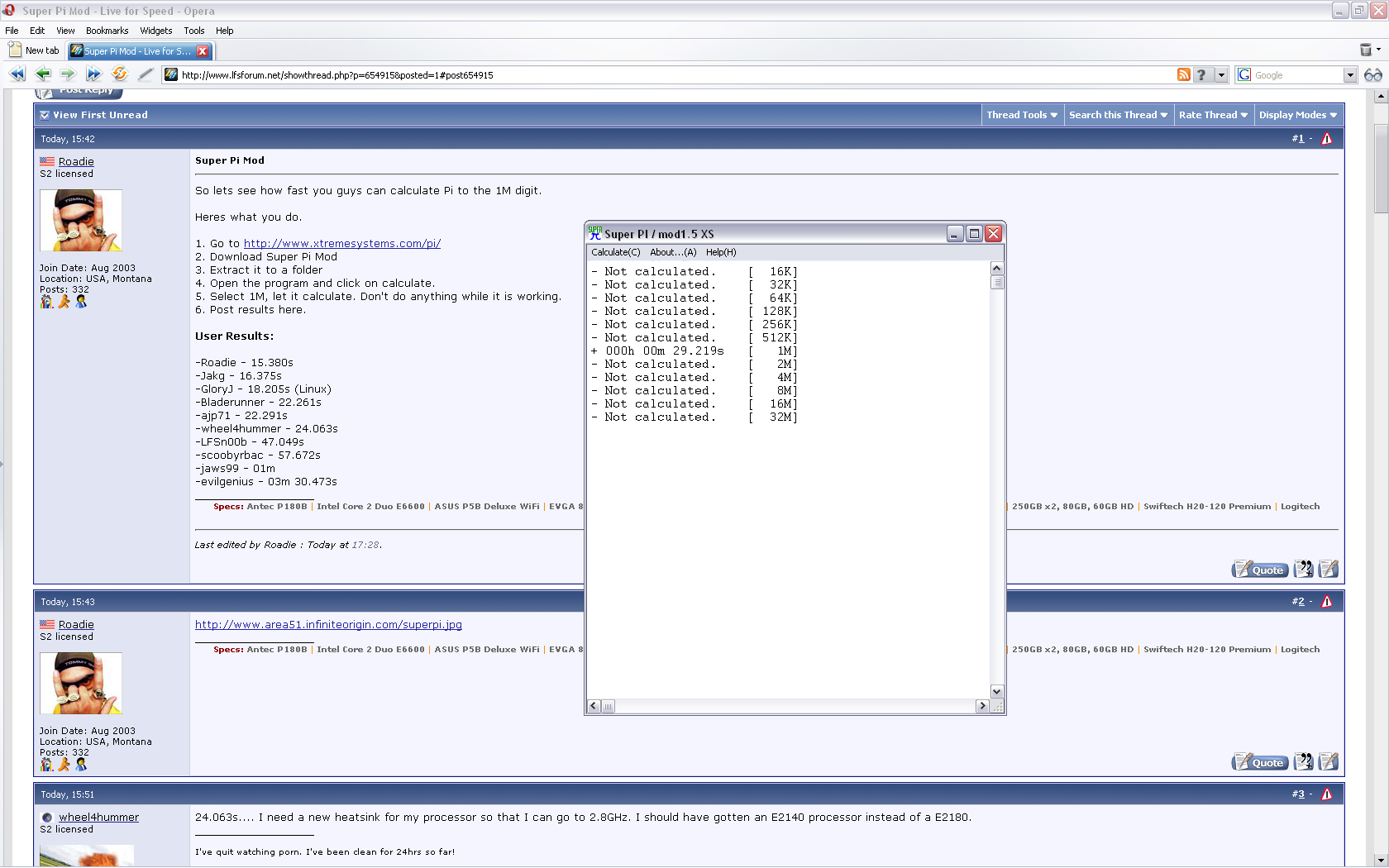Open the area51 superpi.jpg link
1389x868 pixels.
tap(328, 625)
